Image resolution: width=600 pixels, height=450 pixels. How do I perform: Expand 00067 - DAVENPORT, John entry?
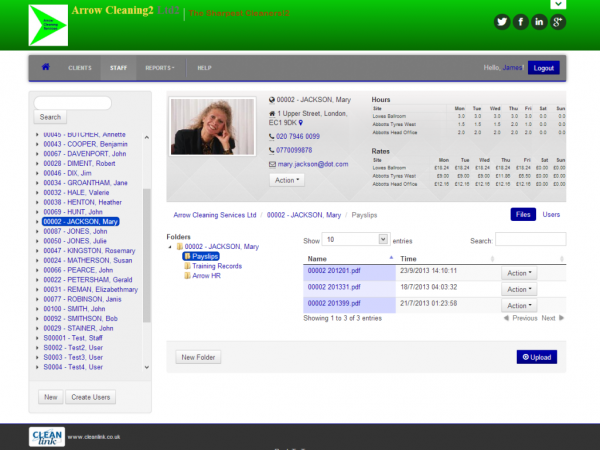pyautogui.click(x=37, y=154)
